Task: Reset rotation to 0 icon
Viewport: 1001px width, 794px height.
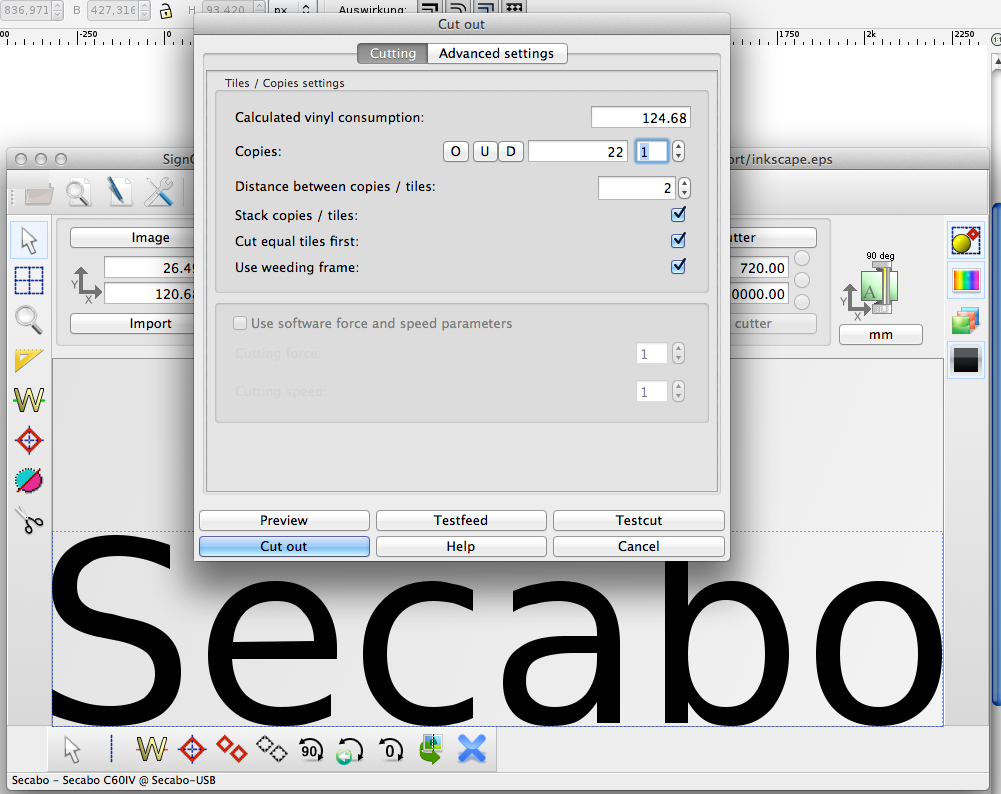Action: tap(390, 750)
